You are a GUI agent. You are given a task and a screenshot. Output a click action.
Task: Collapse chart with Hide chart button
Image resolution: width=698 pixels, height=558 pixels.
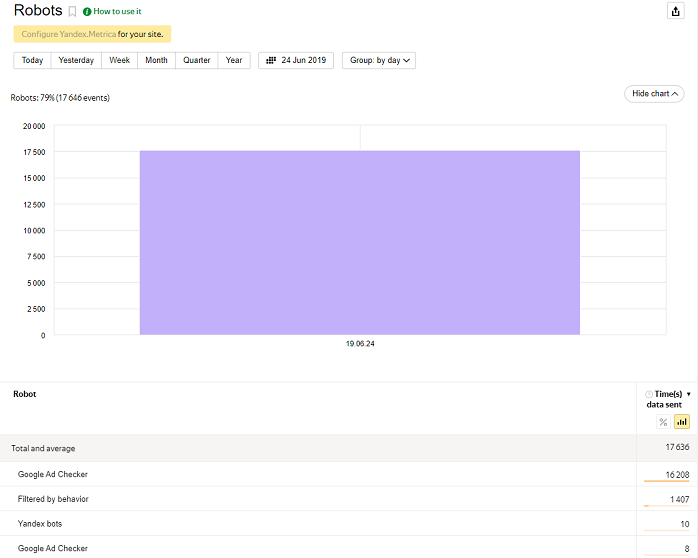pyautogui.click(x=654, y=93)
